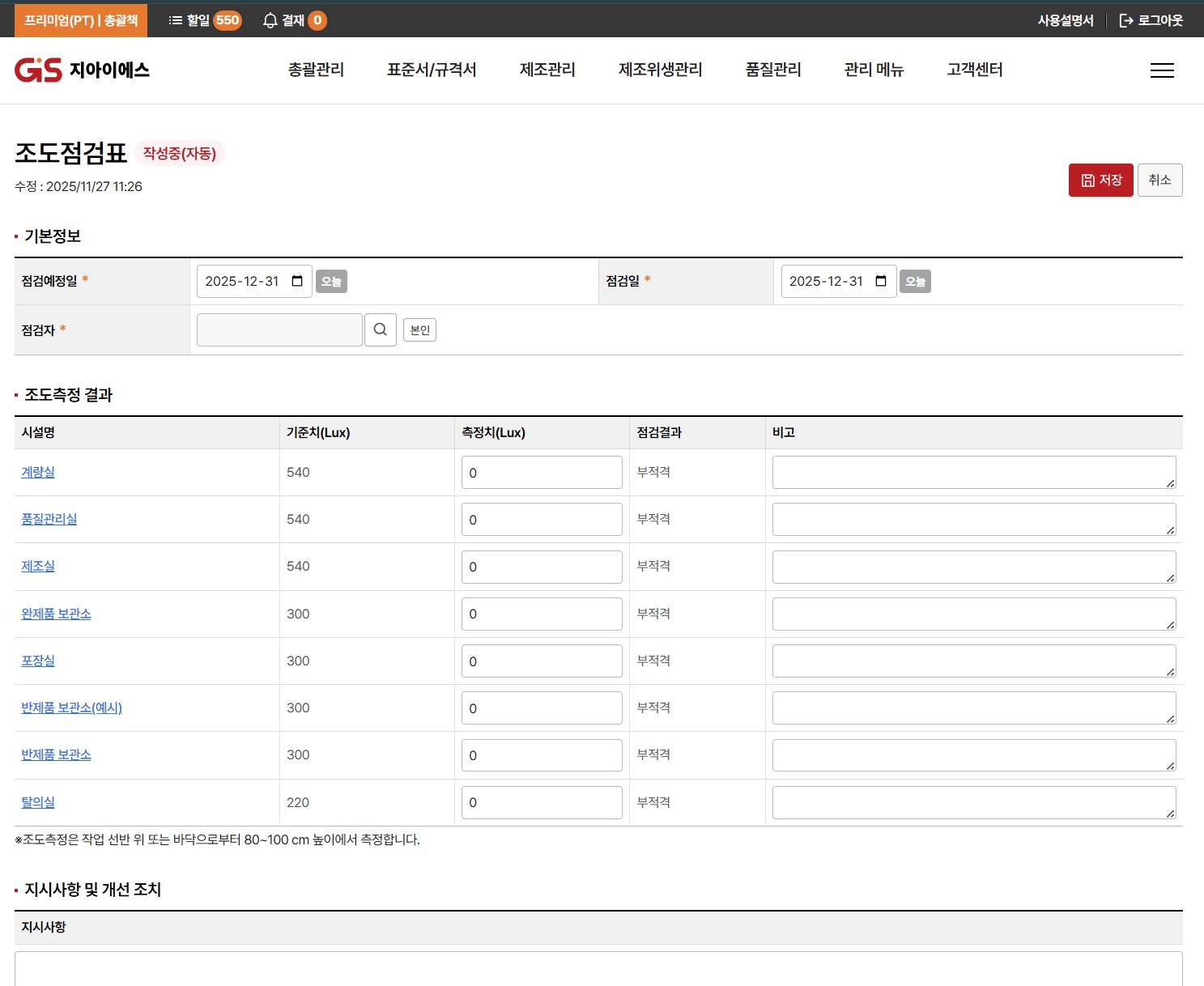Click the 지시사항 text area
The image size is (1204, 986).
click(598, 969)
